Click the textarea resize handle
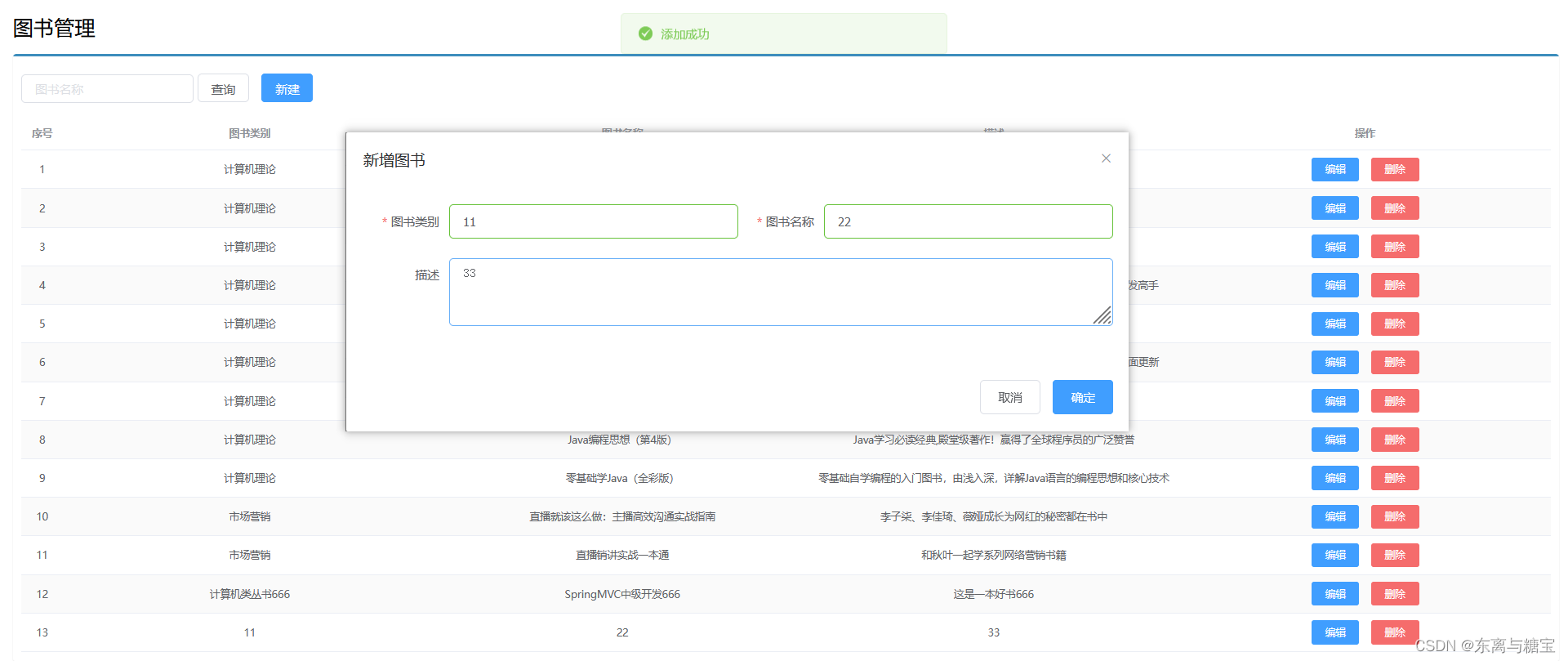The height and width of the screenshot is (661, 1568). coord(1102,315)
